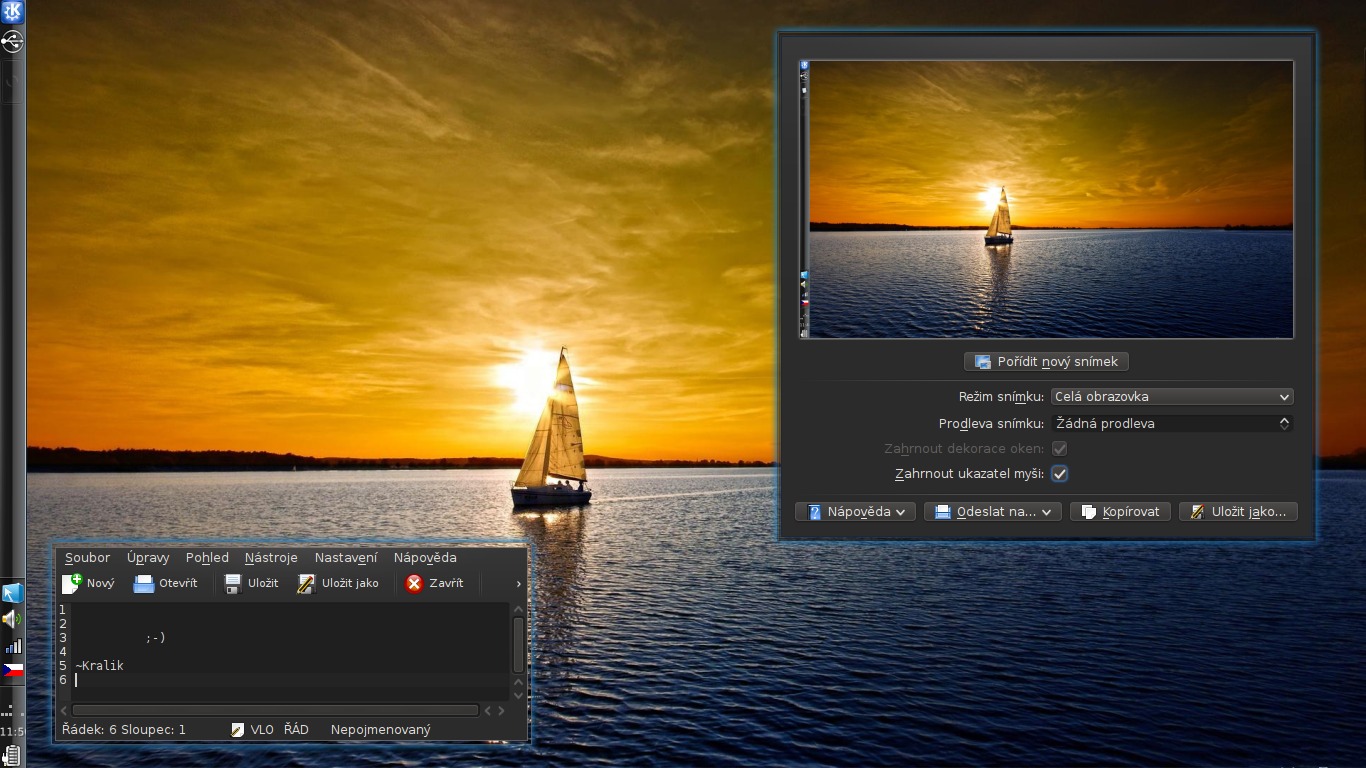Screen dimensions: 1366x768
Task: Click the panel clock
Action: click(x=12, y=732)
